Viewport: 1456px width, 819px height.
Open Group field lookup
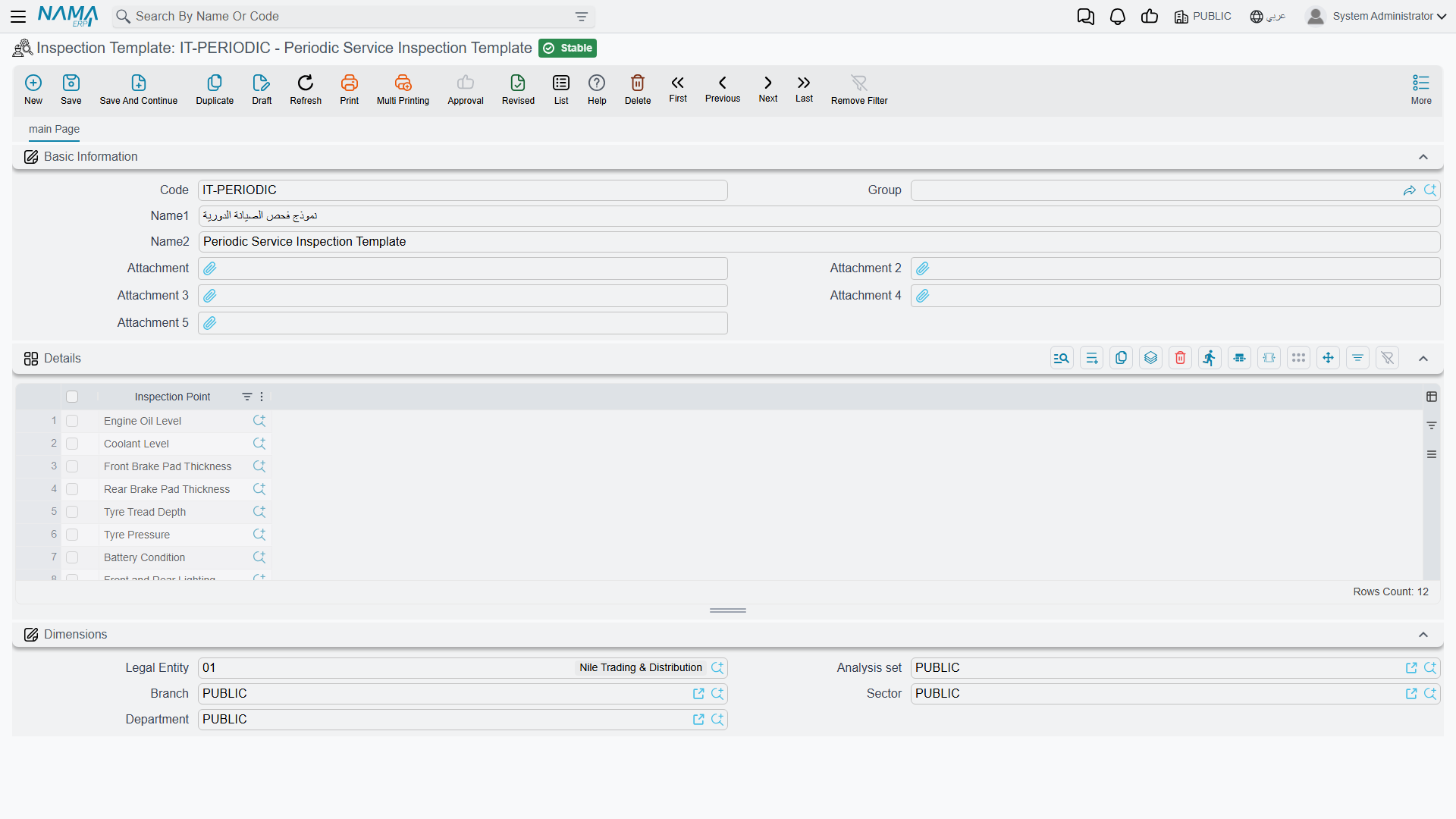1430,190
